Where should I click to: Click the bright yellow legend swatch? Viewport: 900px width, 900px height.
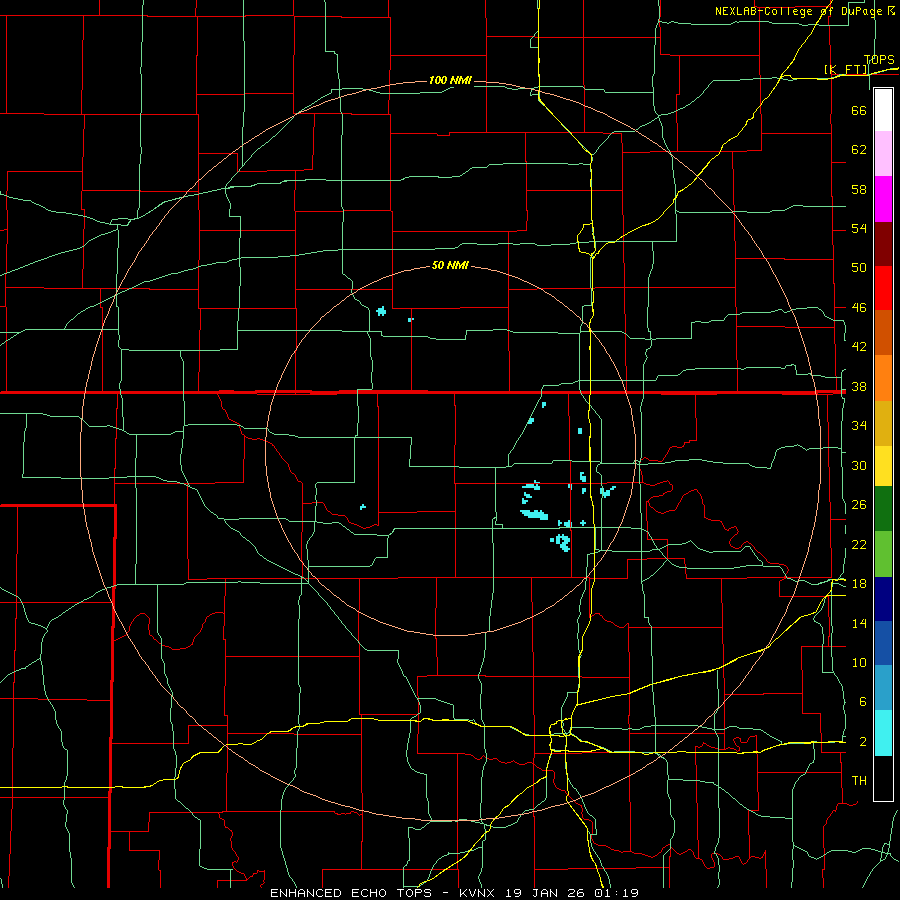coord(883,465)
